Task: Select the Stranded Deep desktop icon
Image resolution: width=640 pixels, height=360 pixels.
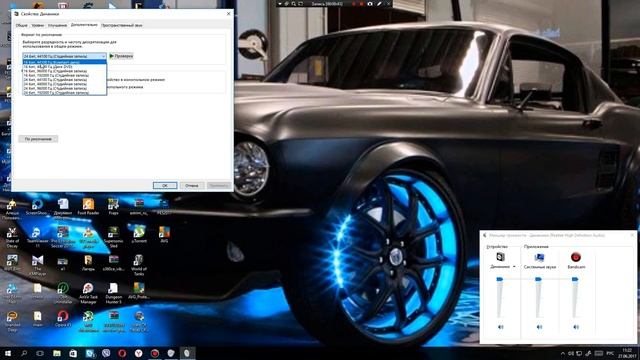Action: click(x=12, y=321)
